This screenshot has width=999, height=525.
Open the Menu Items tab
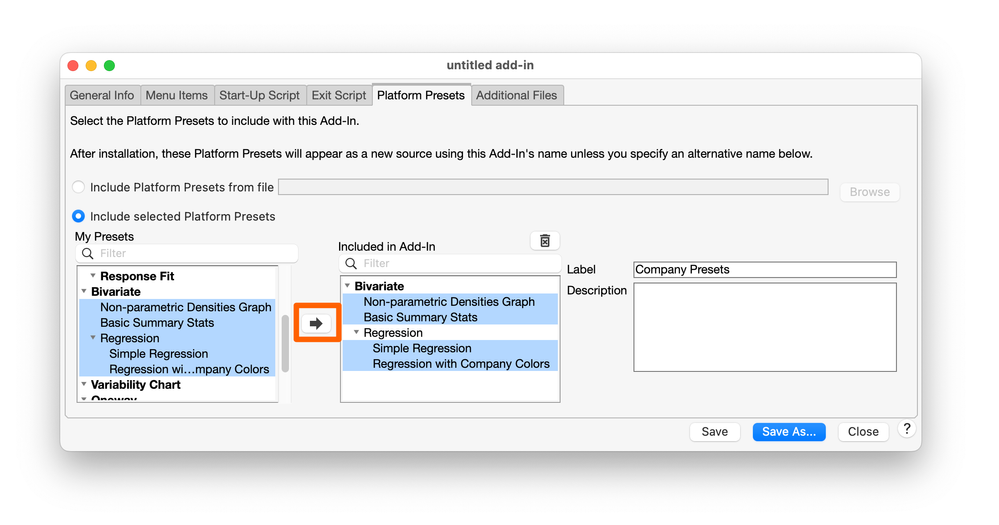click(x=177, y=95)
